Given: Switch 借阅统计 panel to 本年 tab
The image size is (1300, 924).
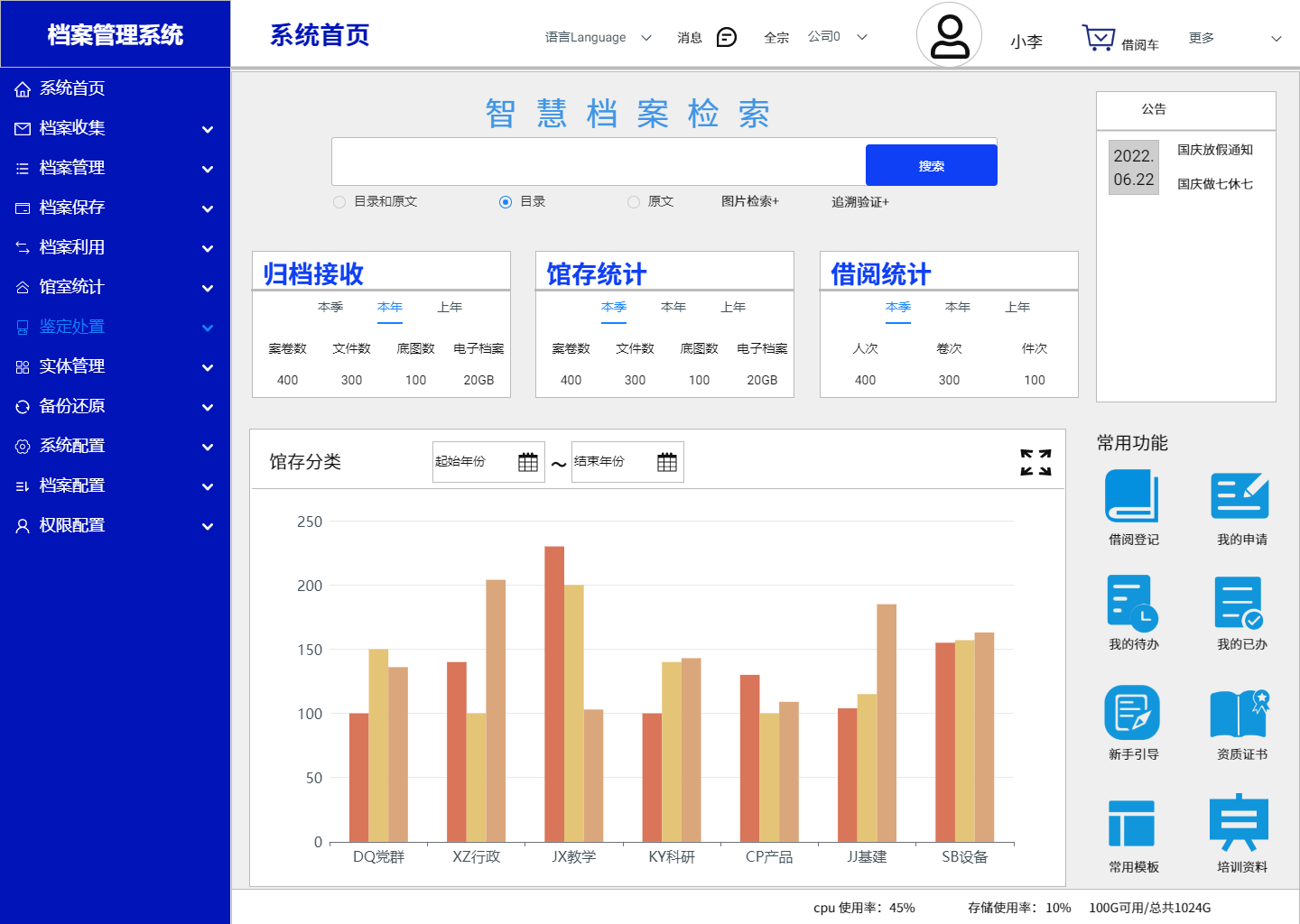Looking at the screenshot, I should point(958,308).
